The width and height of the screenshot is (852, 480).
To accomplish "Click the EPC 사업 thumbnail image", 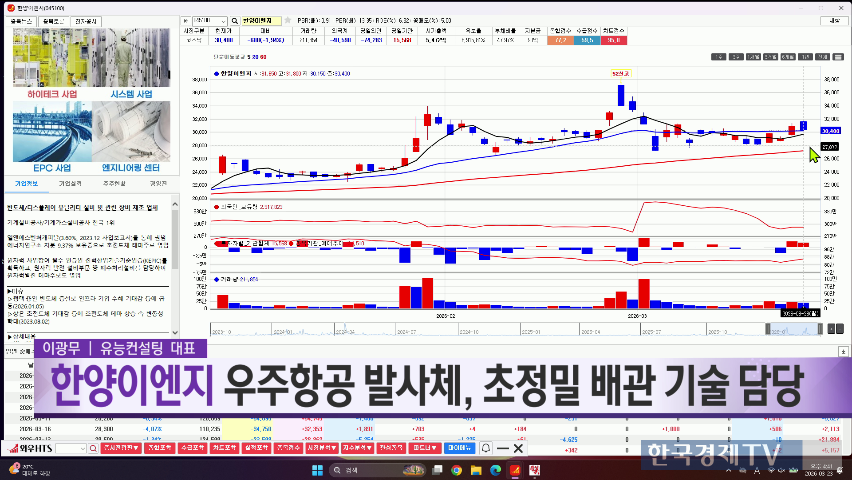I will tap(48, 132).
